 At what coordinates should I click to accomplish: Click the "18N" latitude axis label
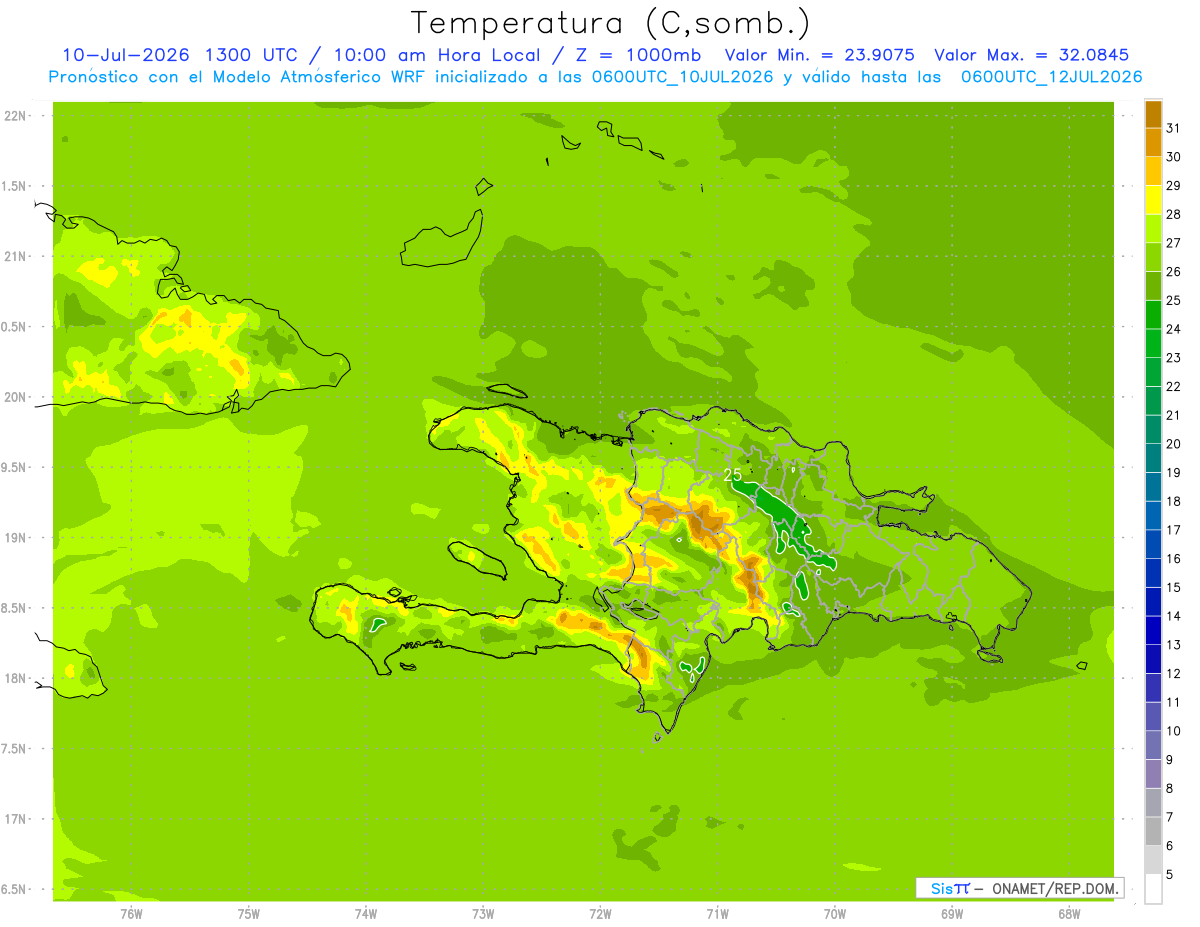(15, 679)
